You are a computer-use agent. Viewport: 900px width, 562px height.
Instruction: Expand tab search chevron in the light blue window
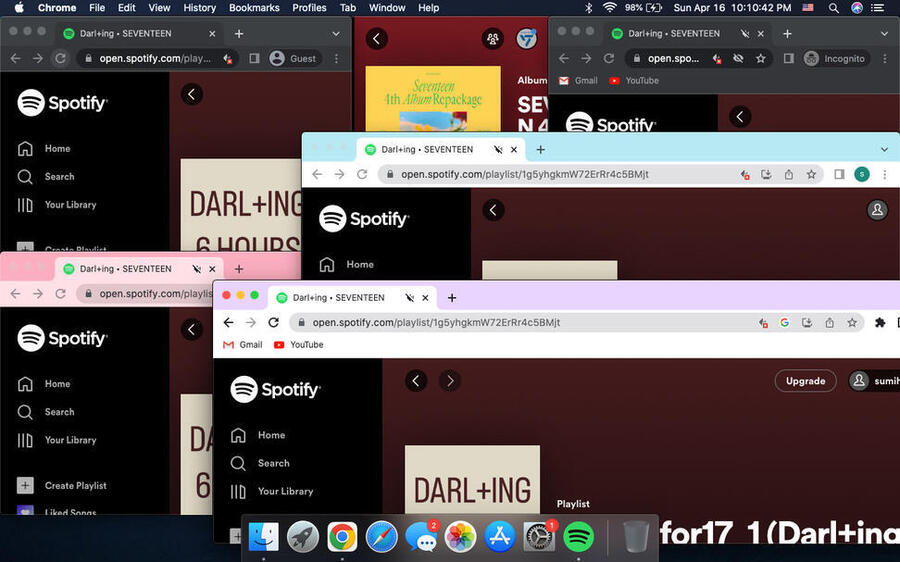click(x=884, y=149)
